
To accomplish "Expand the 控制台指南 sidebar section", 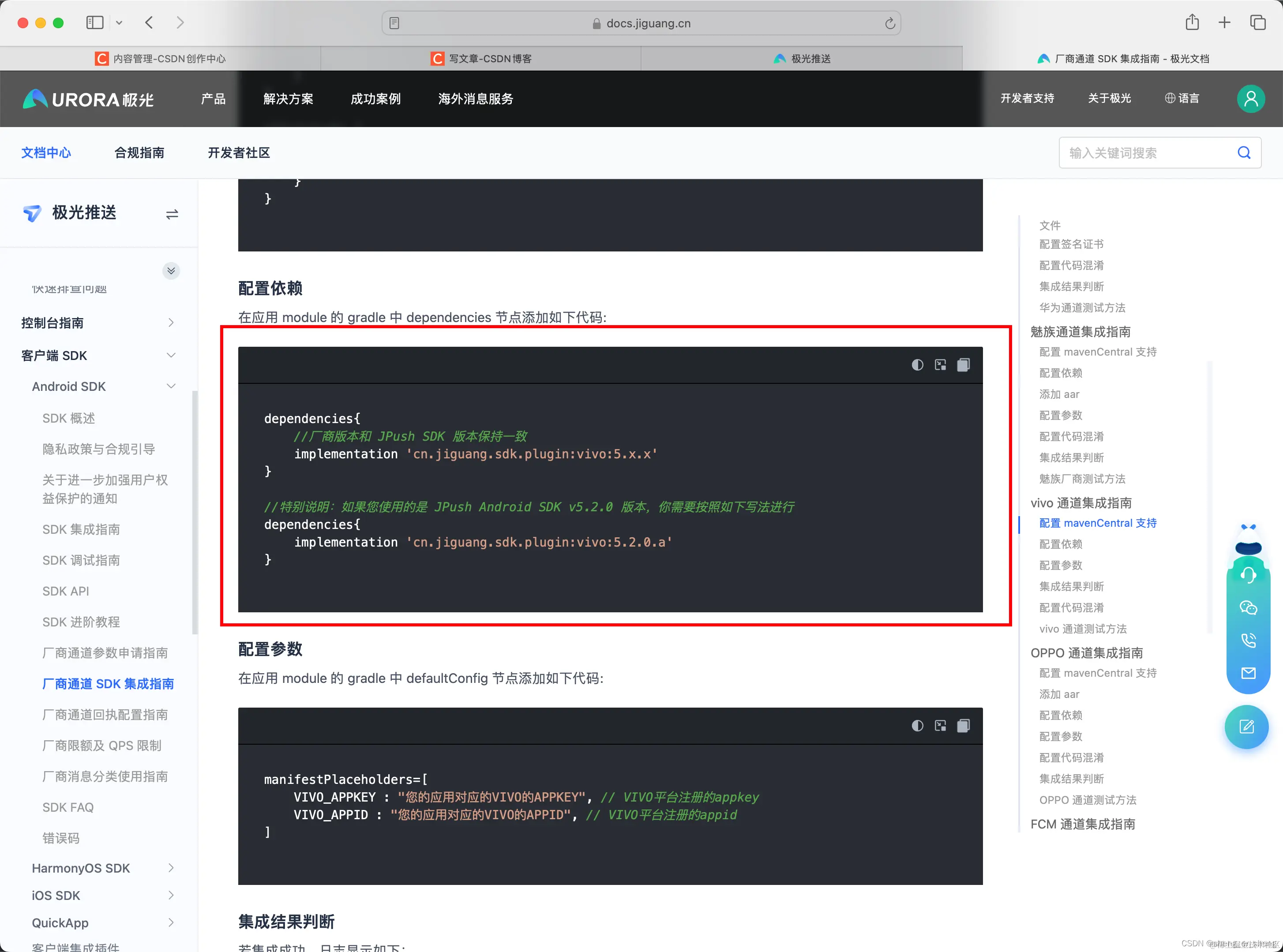I will point(171,323).
